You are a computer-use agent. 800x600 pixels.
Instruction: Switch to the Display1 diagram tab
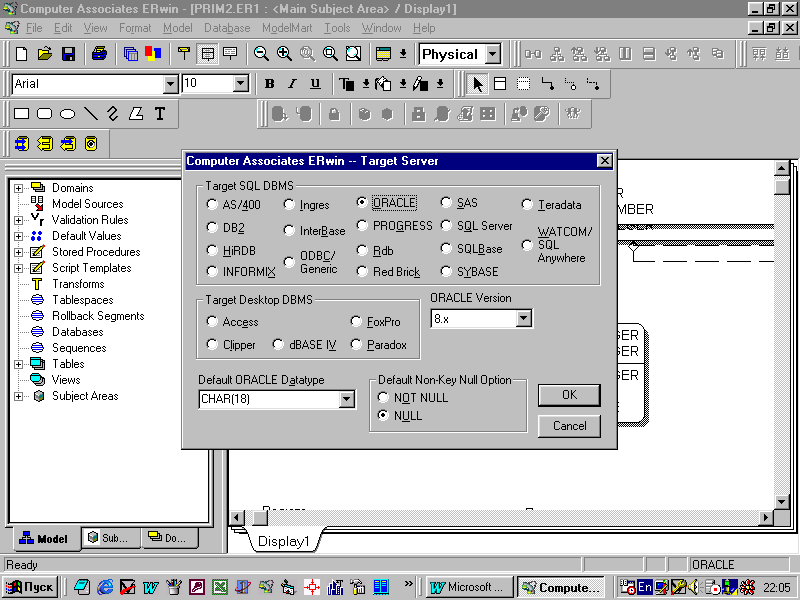click(284, 541)
